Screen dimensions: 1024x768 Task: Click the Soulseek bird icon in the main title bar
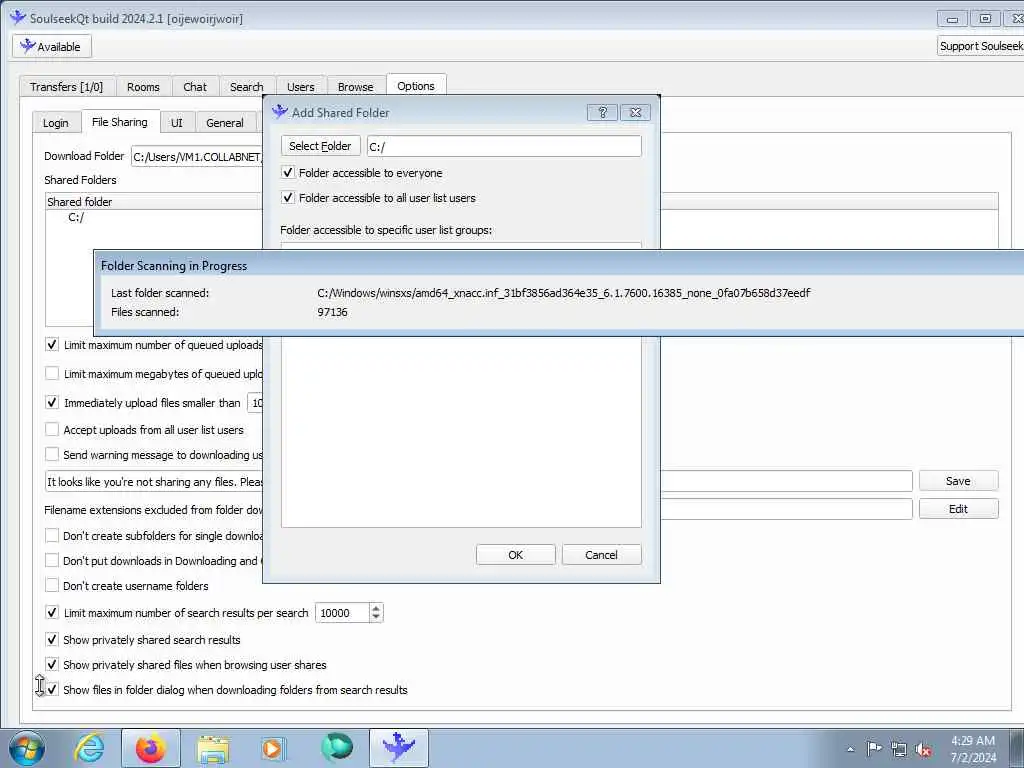click(18, 18)
